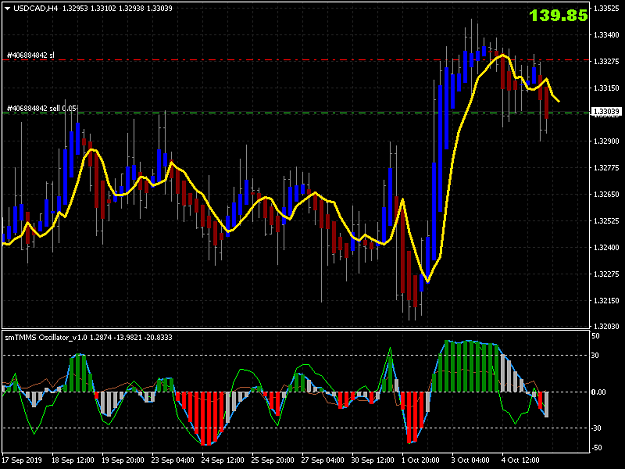Click time axis label 25 Sep 20:00
Viewport: 625px width, 469px height.
tap(273, 460)
